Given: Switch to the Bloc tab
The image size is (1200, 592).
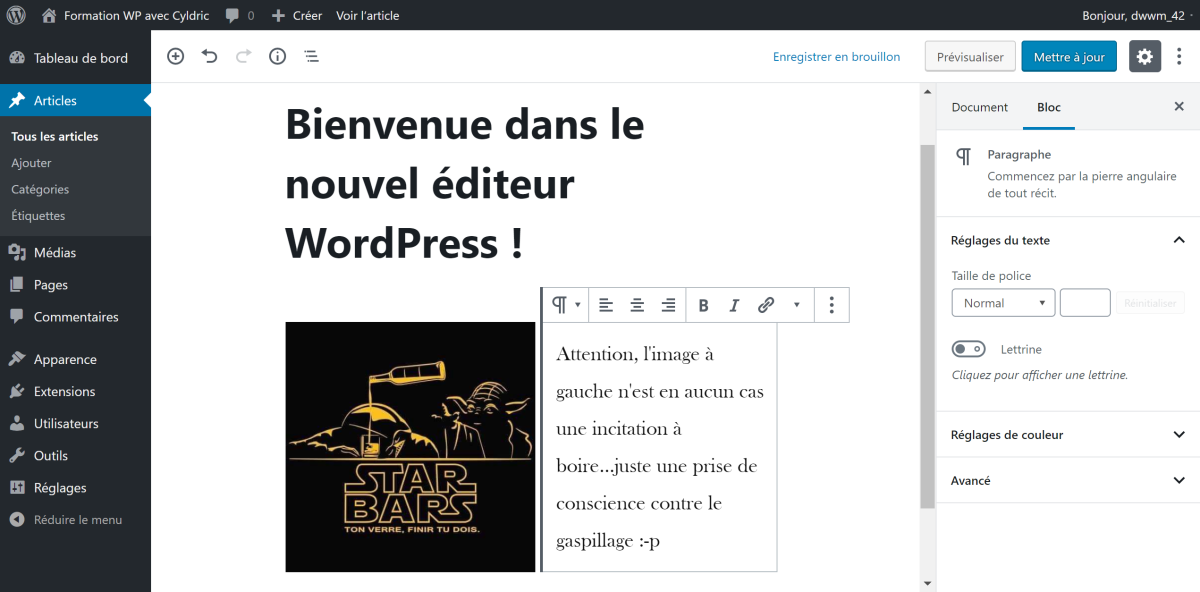Looking at the screenshot, I should pyautogui.click(x=1049, y=107).
